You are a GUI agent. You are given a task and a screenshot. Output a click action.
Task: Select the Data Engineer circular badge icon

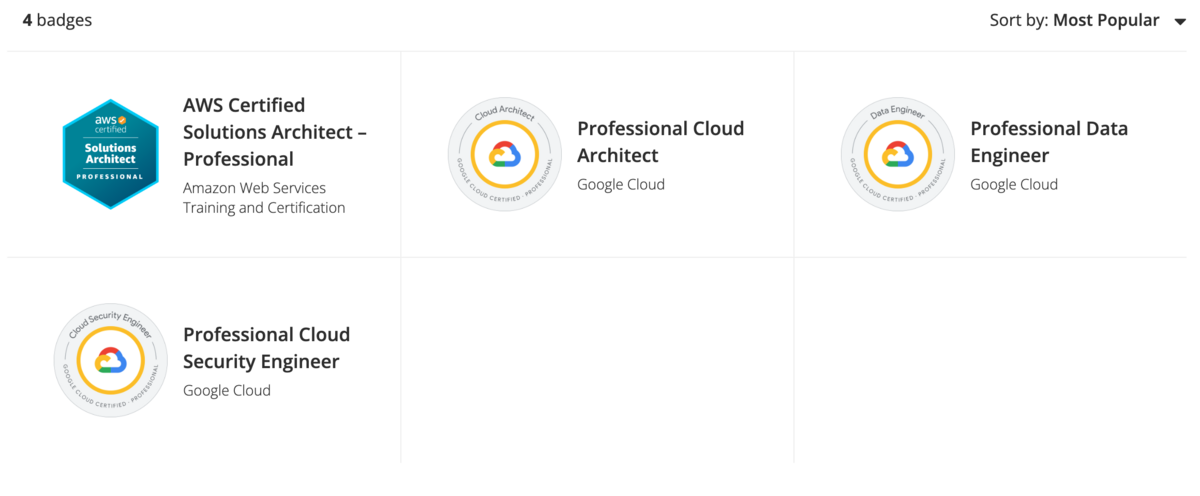(x=897, y=154)
